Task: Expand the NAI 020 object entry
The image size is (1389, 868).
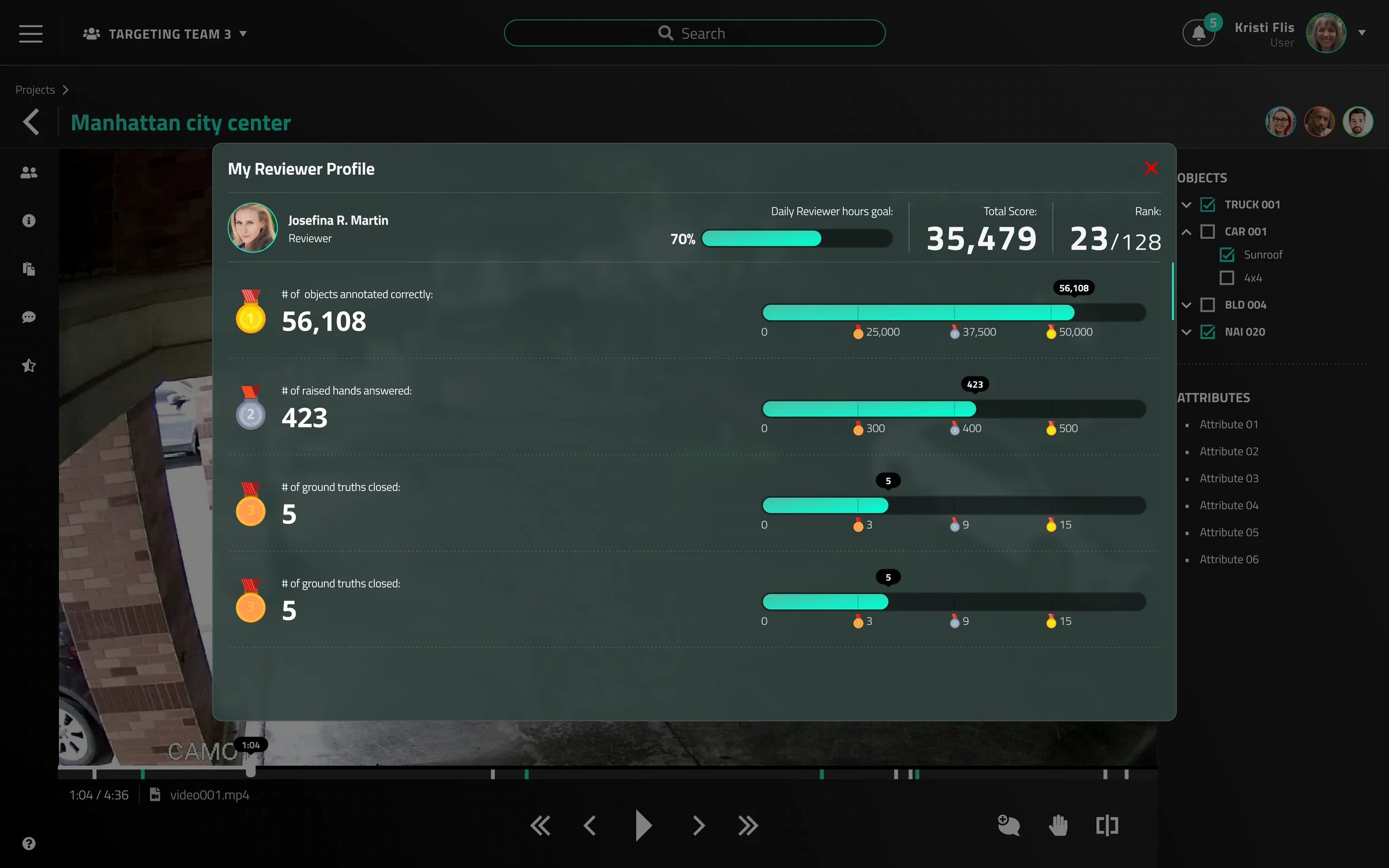Action: click(1186, 332)
